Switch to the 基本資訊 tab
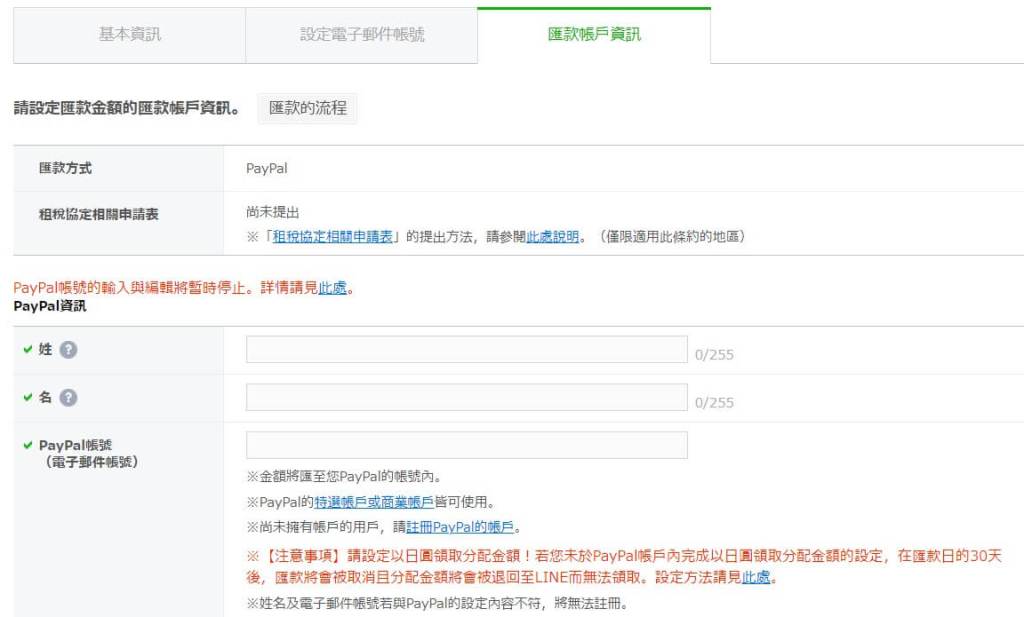 129,35
